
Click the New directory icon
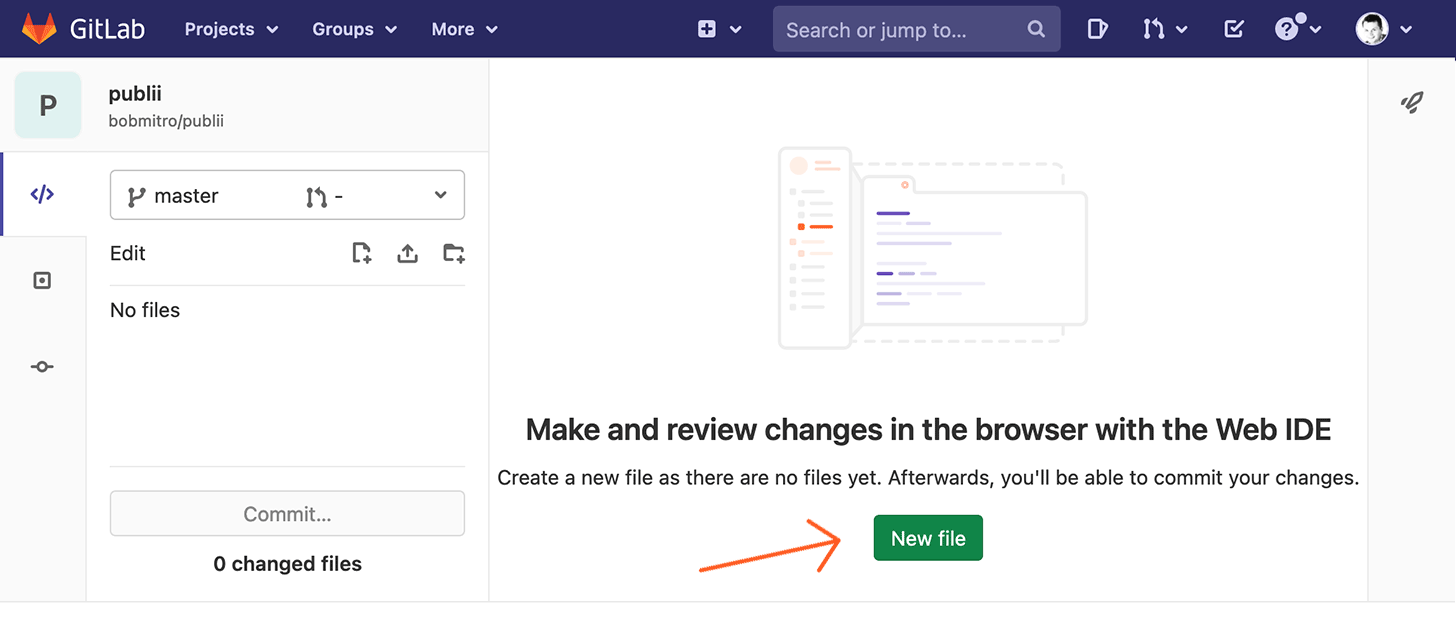pos(453,253)
